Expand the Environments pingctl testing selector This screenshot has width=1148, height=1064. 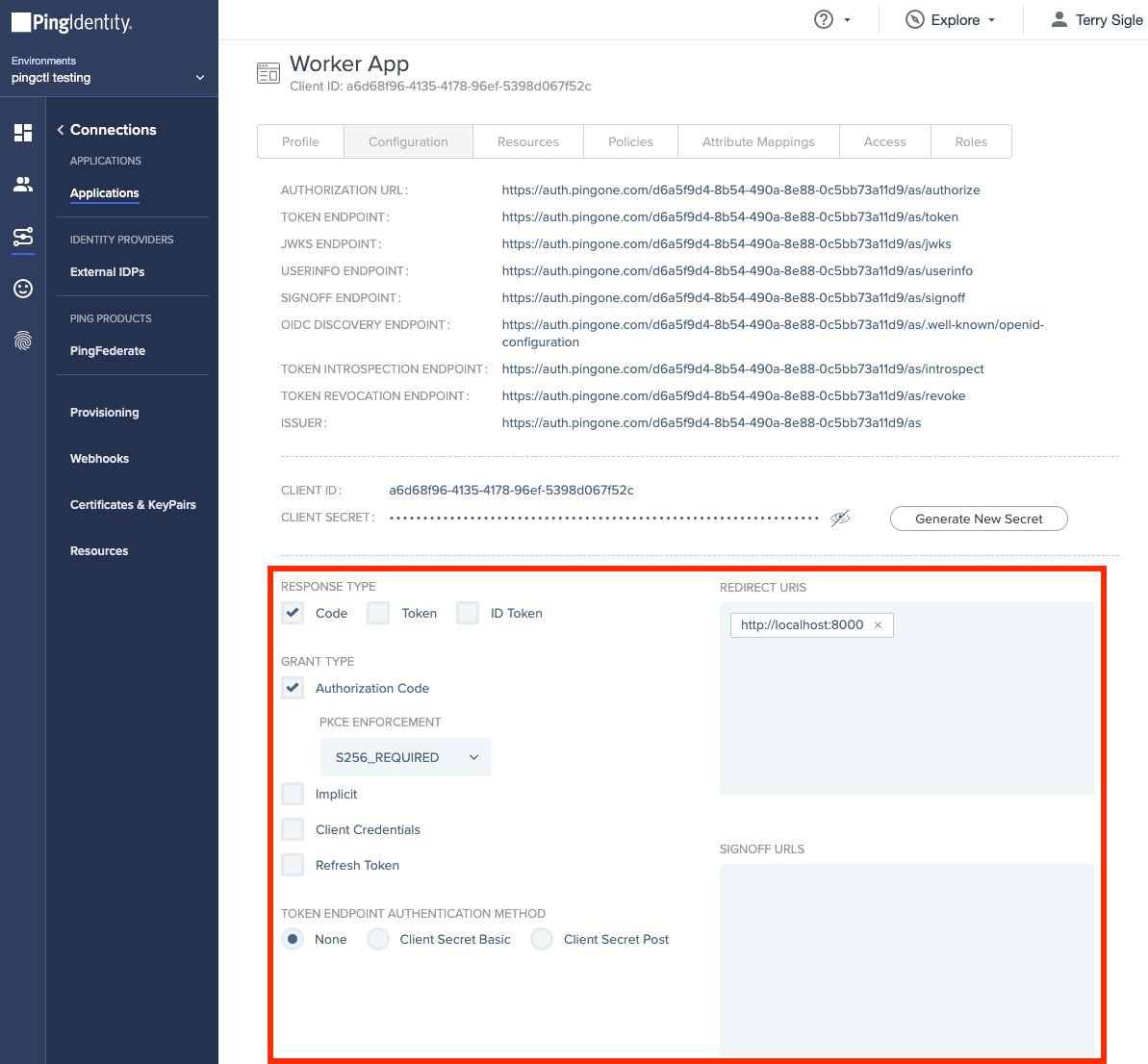(x=109, y=69)
